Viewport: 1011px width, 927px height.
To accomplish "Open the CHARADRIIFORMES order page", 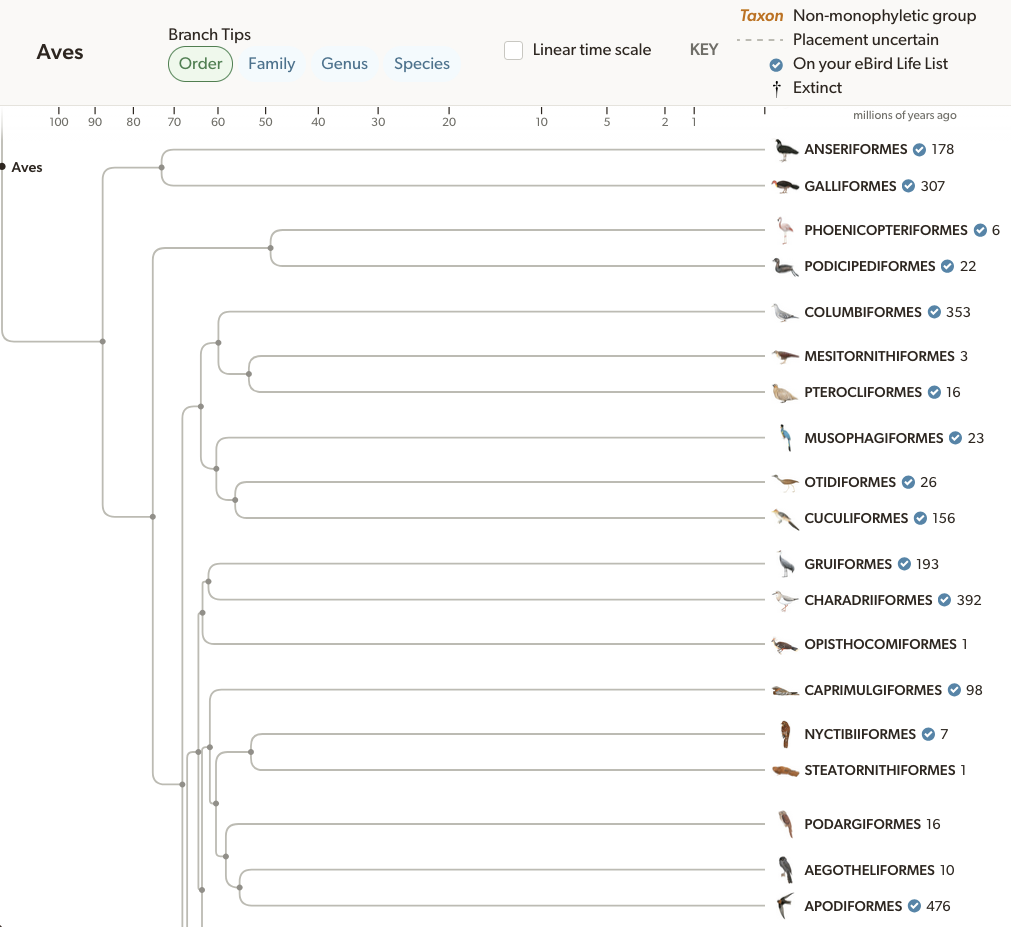I will click(x=868, y=599).
